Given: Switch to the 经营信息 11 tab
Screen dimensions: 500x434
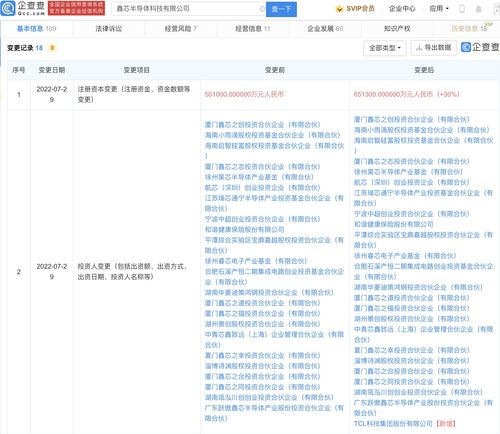Looking at the screenshot, I should tap(253, 29).
